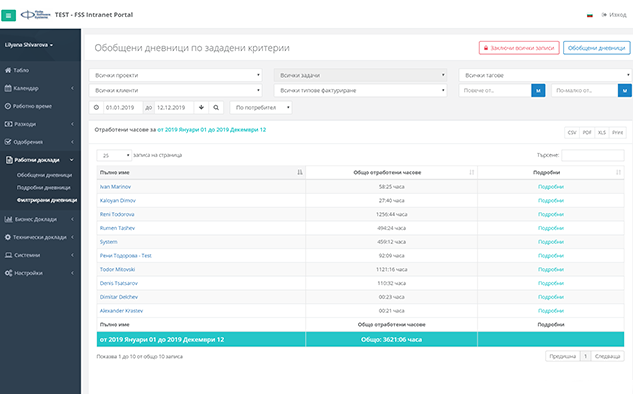Open the По потребител grouping dropdown
The image size is (633, 394).
point(261,107)
